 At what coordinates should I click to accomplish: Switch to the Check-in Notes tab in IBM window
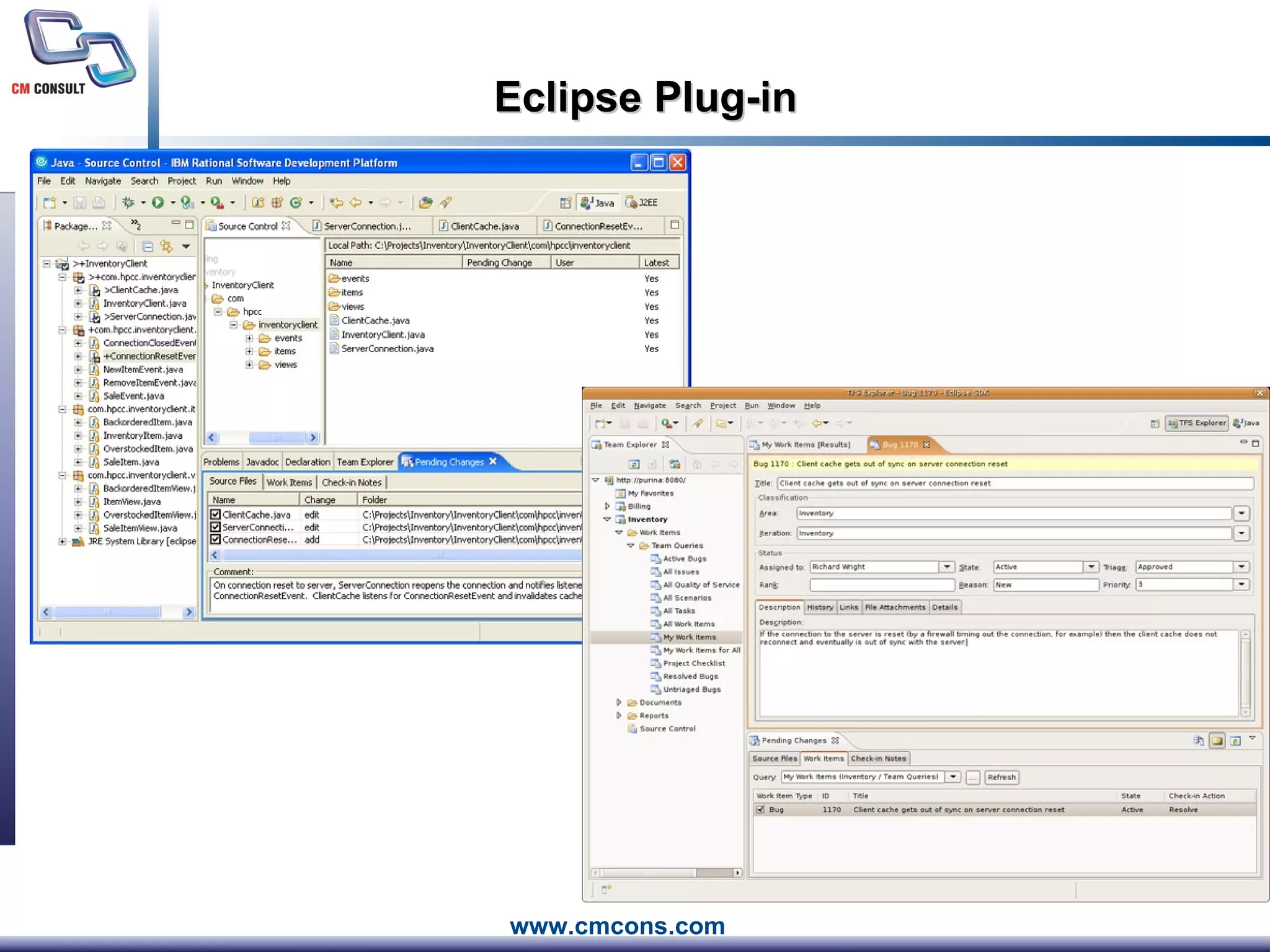(352, 482)
